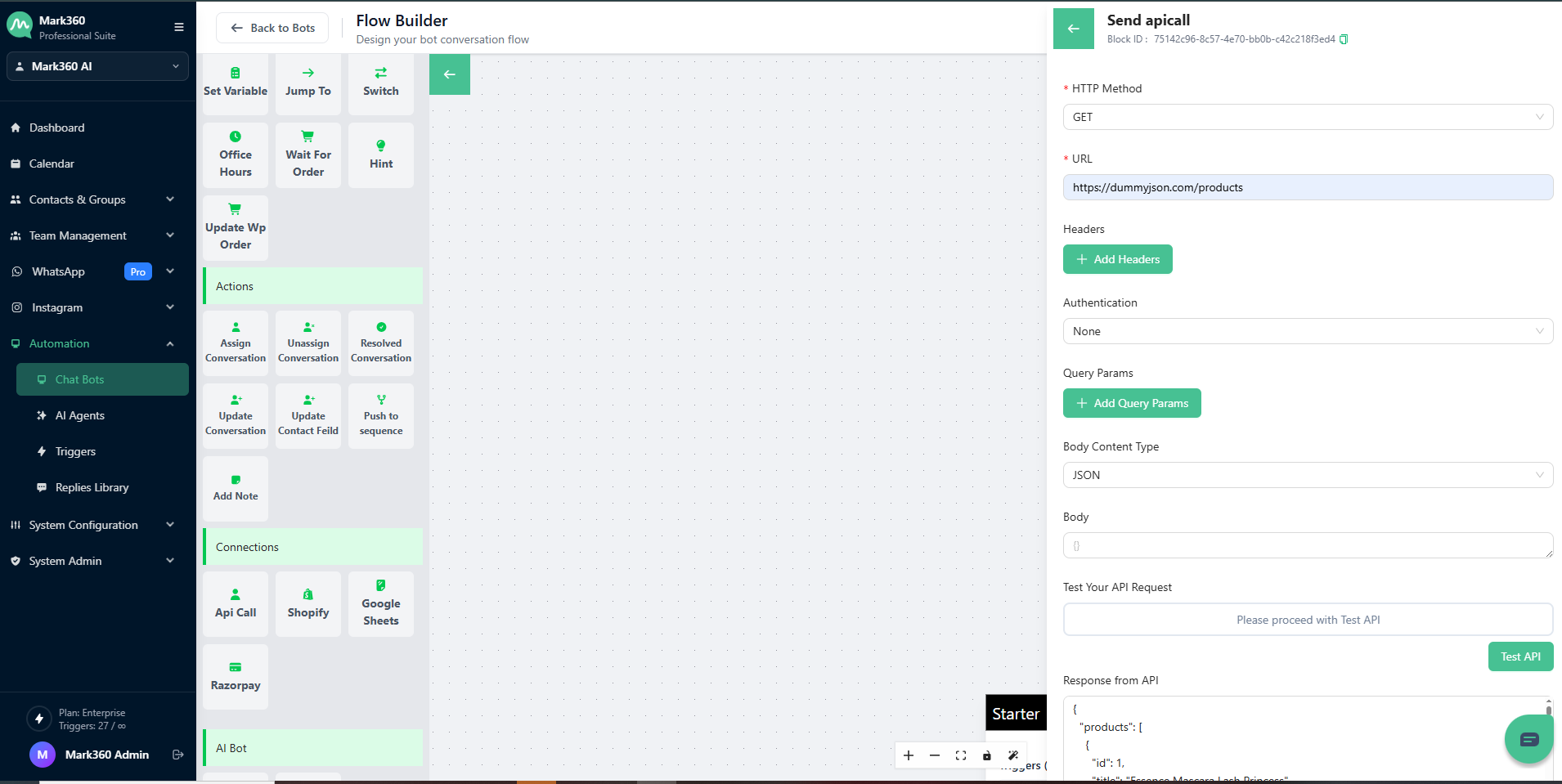Collapse the block palette with green arrow
This screenshot has height=784, width=1562.
pos(450,74)
